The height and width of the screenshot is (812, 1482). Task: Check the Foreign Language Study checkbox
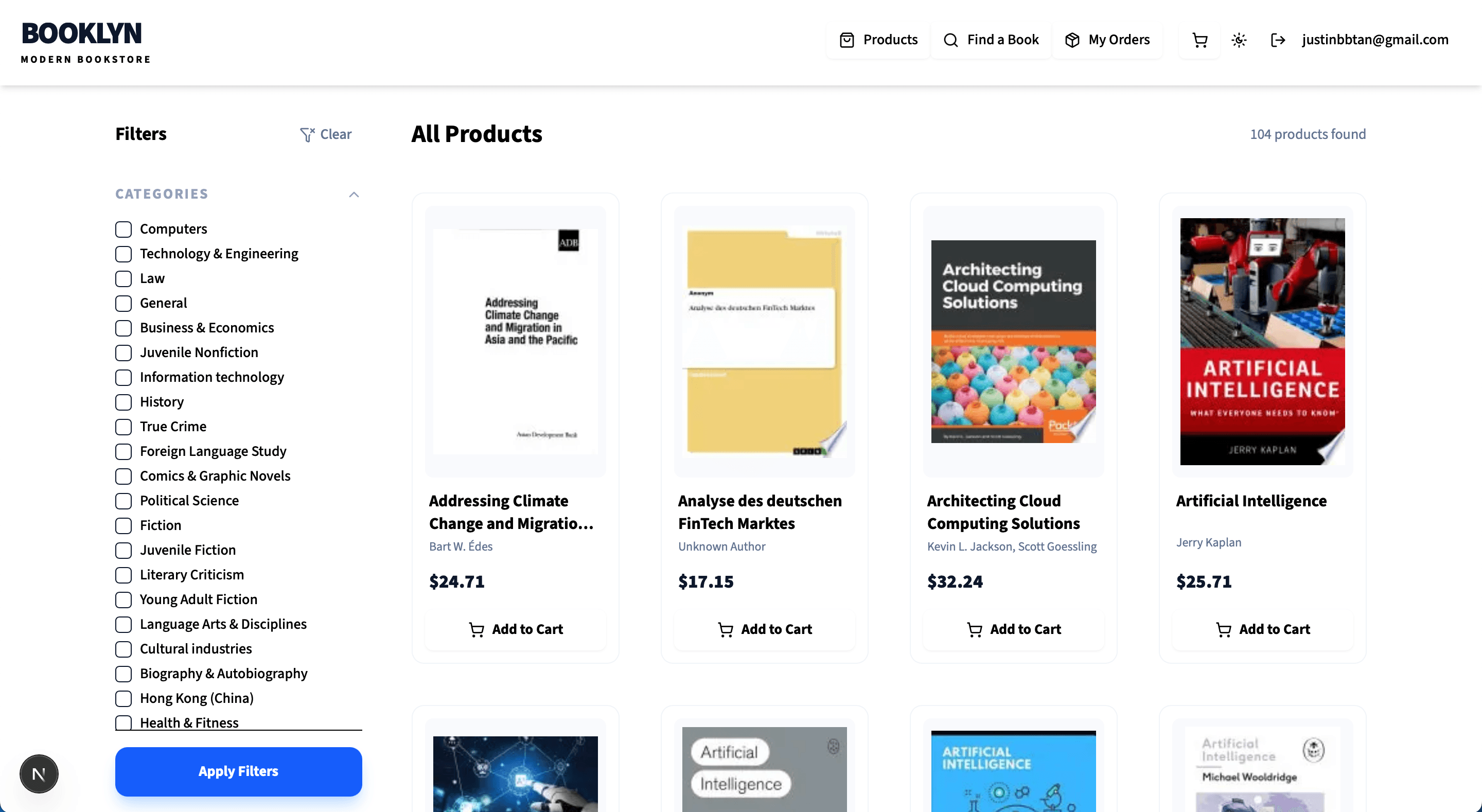coord(123,451)
